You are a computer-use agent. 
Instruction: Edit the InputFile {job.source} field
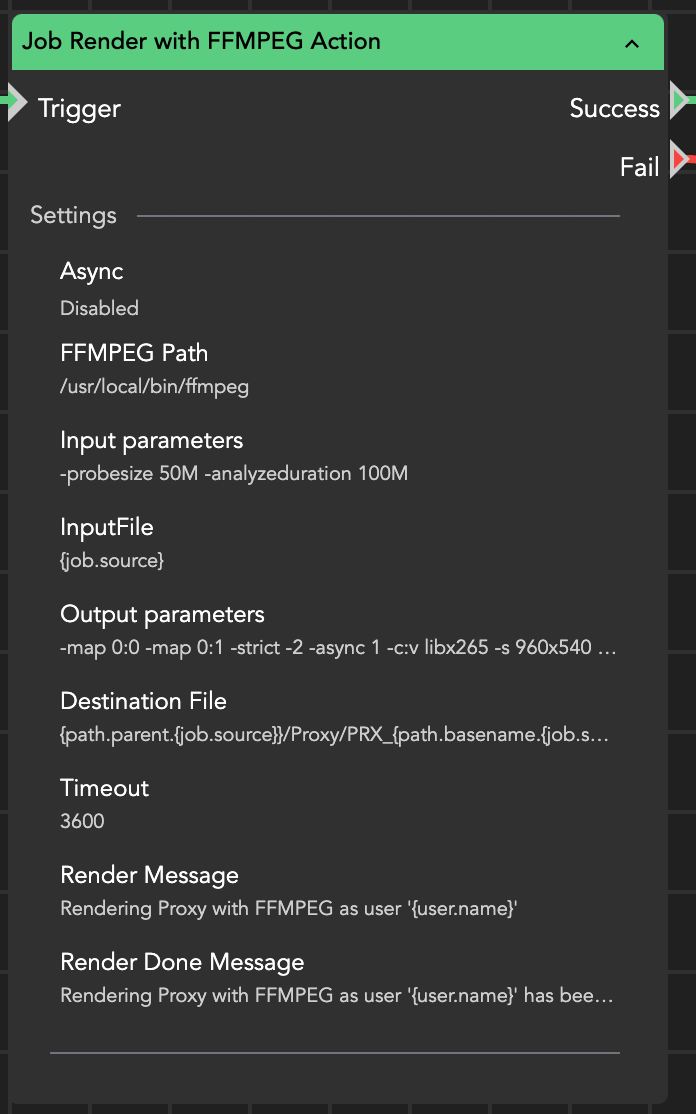point(111,561)
